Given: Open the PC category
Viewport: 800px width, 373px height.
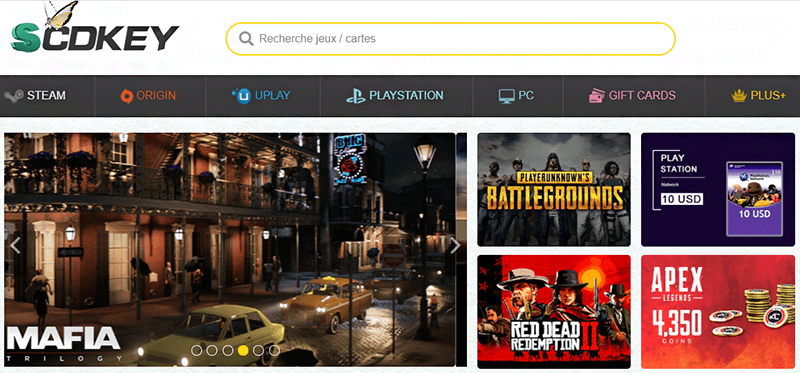Looking at the screenshot, I should click(x=526, y=95).
